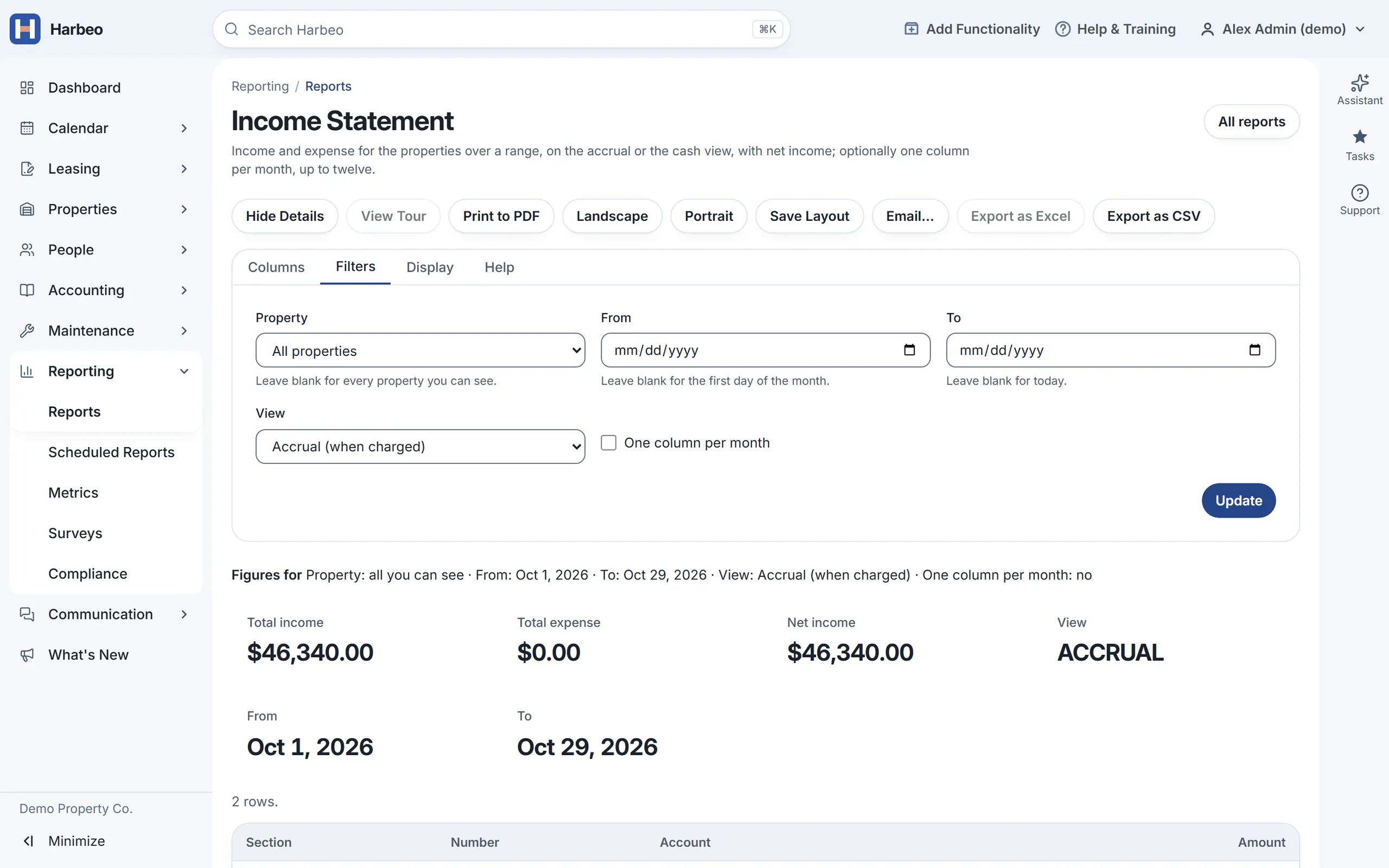Click the Dashboard grid icon

point(27,88)
